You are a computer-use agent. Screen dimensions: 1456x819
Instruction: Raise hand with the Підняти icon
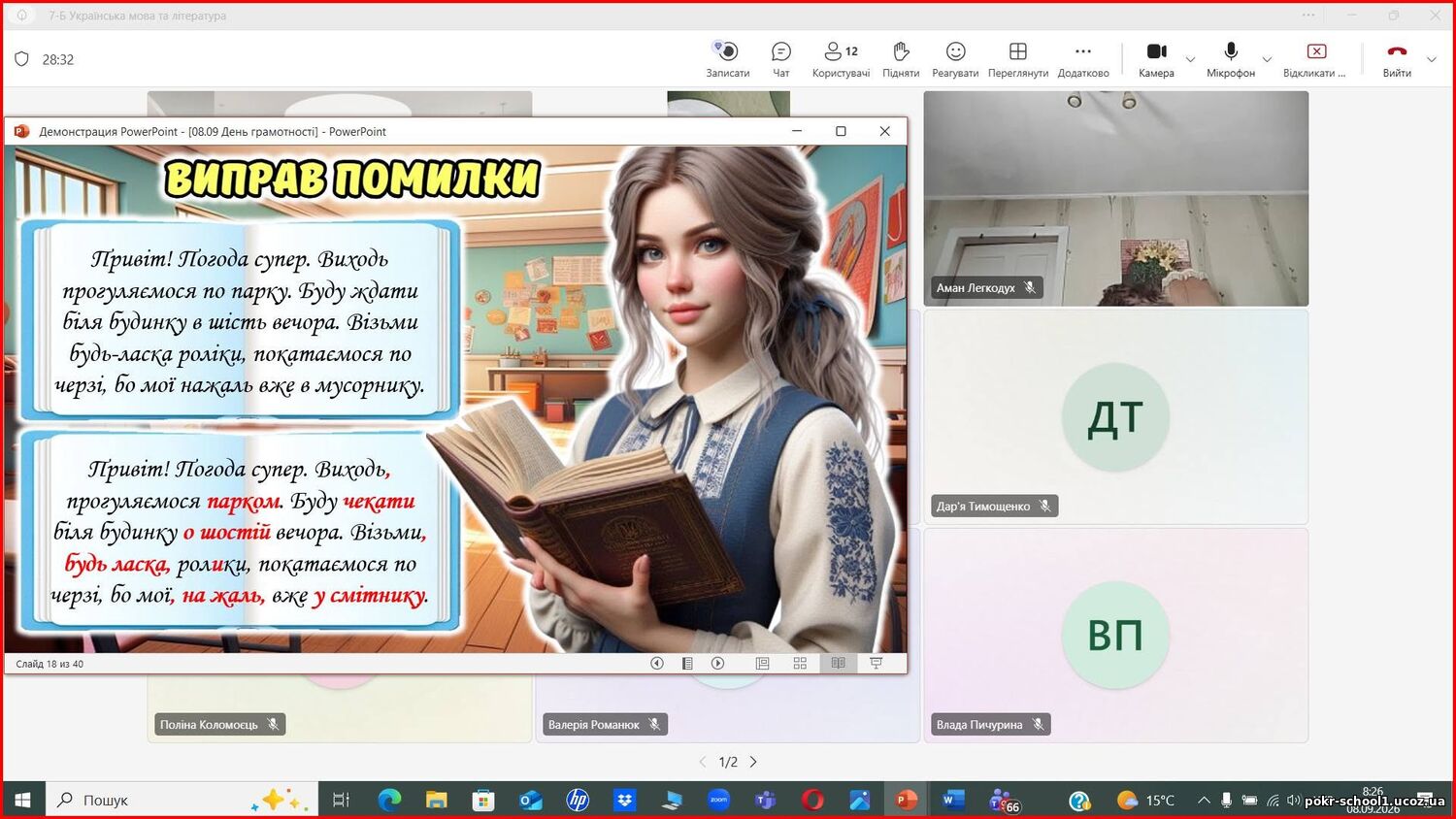click(901, 59)
